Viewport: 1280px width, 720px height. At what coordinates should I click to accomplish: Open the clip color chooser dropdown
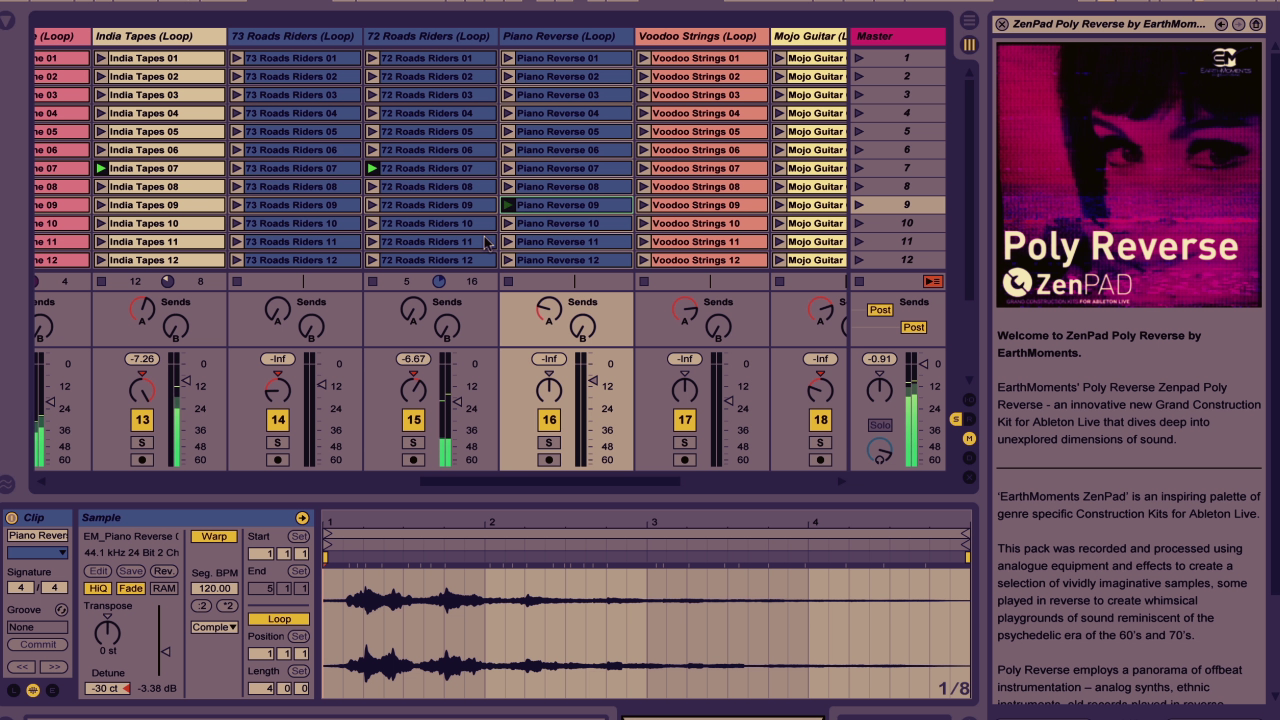click(x=37, y=553)
